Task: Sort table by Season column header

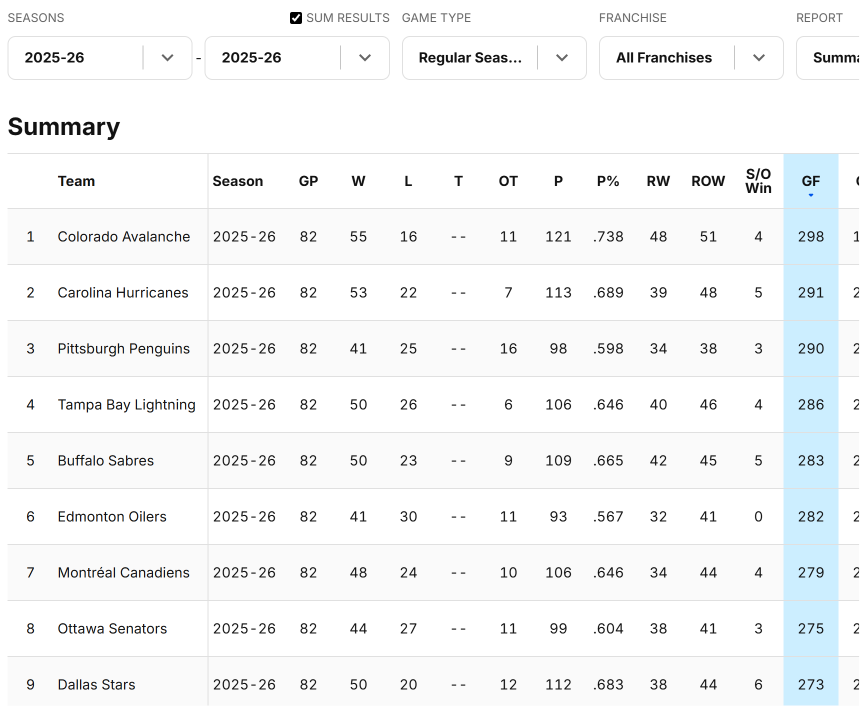Action: [x=237, y=181]
